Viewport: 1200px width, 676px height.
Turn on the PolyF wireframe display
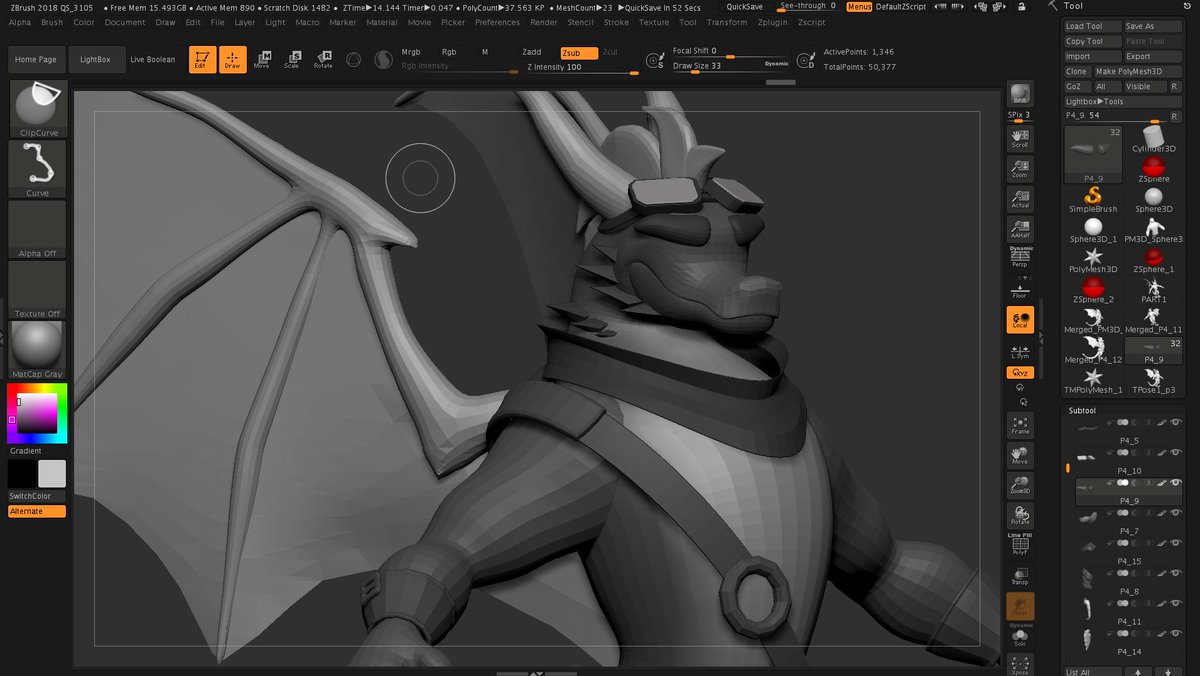pos(1020,545)
